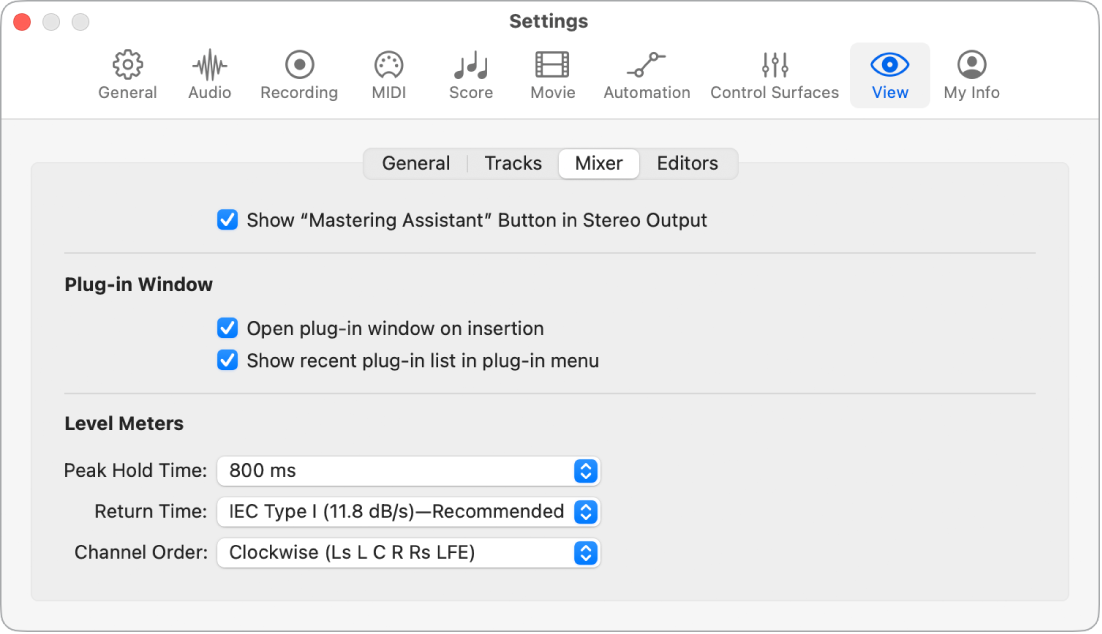Disable Show Mastering Assistant Button in Stereo Output

click(x=227, y=220)
